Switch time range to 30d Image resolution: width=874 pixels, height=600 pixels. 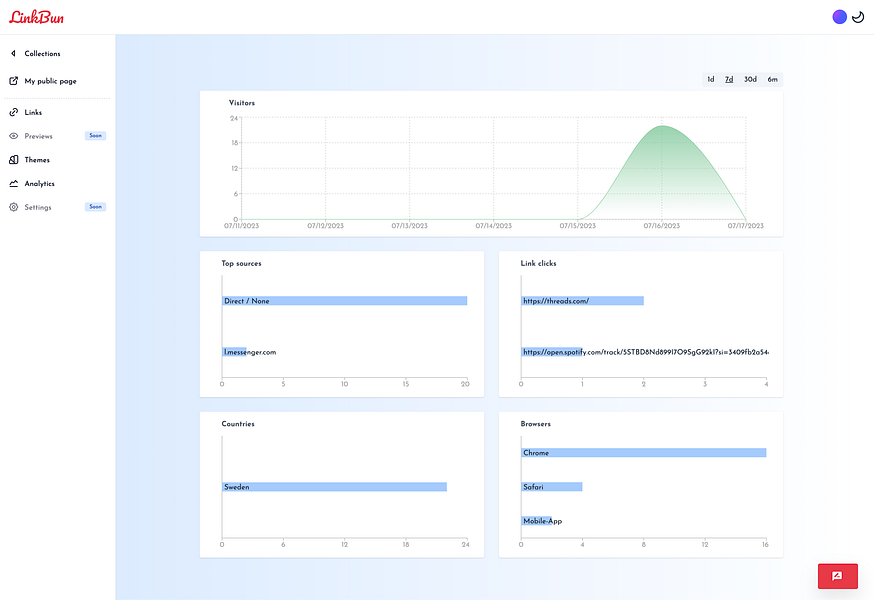click(750, 79)
